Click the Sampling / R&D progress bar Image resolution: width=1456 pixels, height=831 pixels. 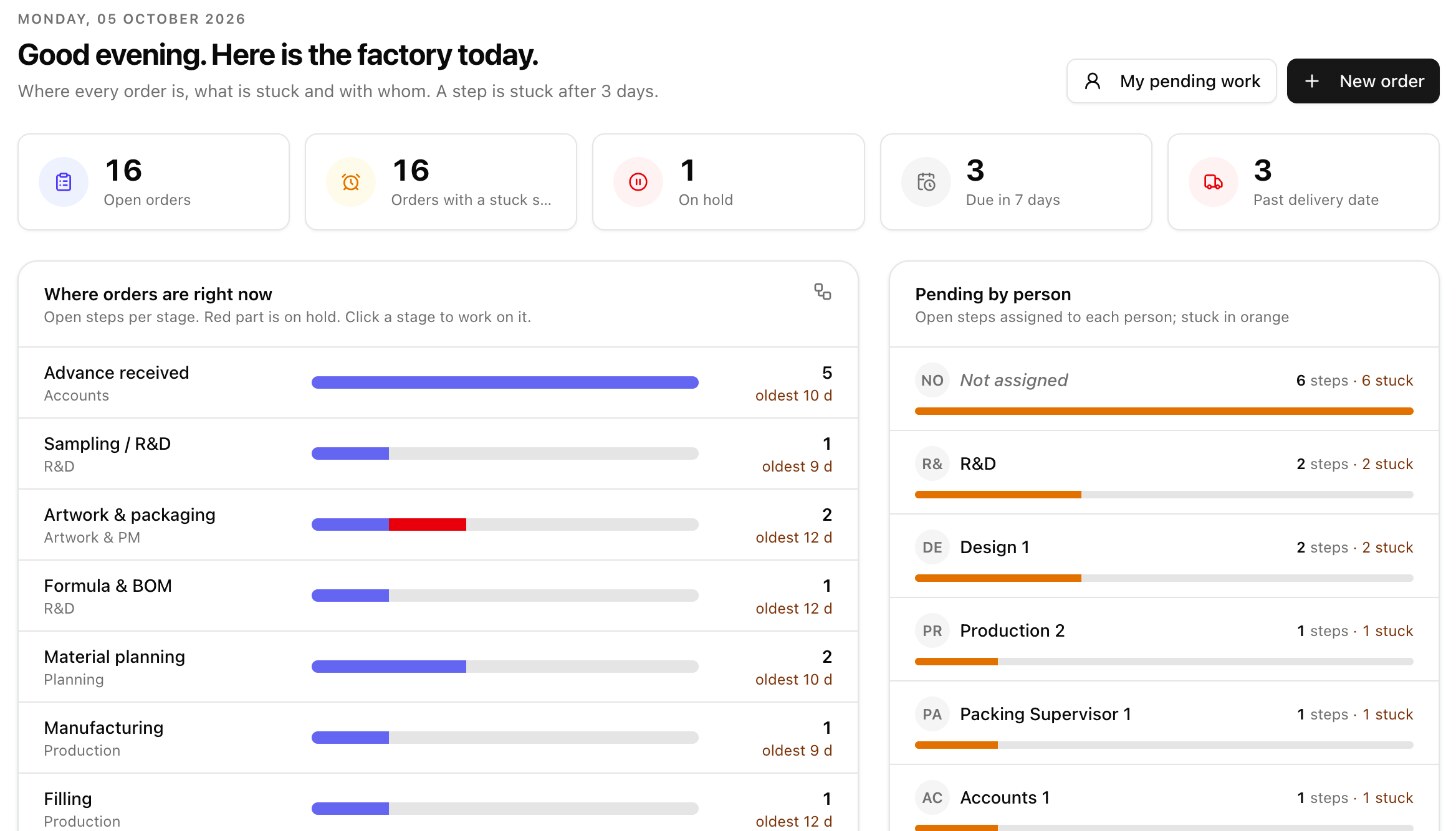point(505,453)
